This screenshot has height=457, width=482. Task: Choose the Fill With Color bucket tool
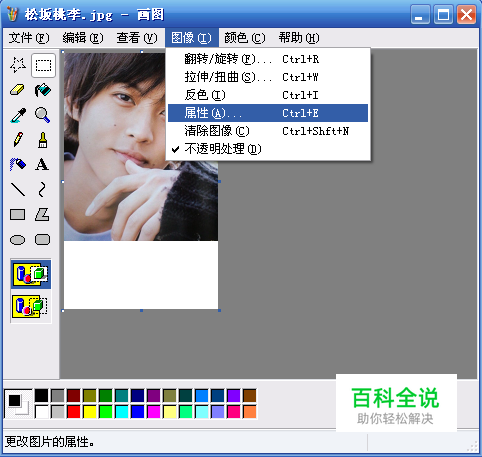click(x=43, y=90)
